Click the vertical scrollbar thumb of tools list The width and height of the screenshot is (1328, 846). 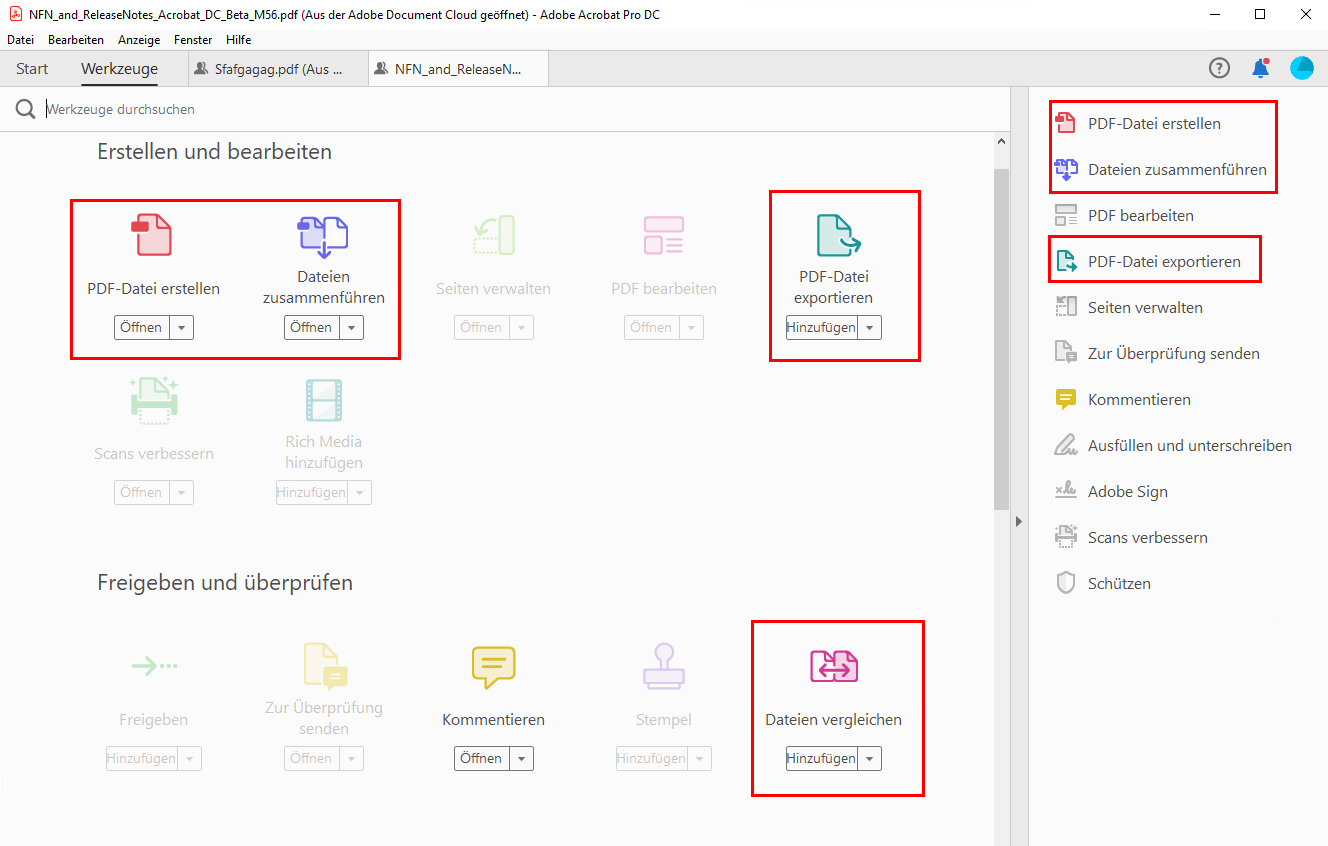point(1002,340)
